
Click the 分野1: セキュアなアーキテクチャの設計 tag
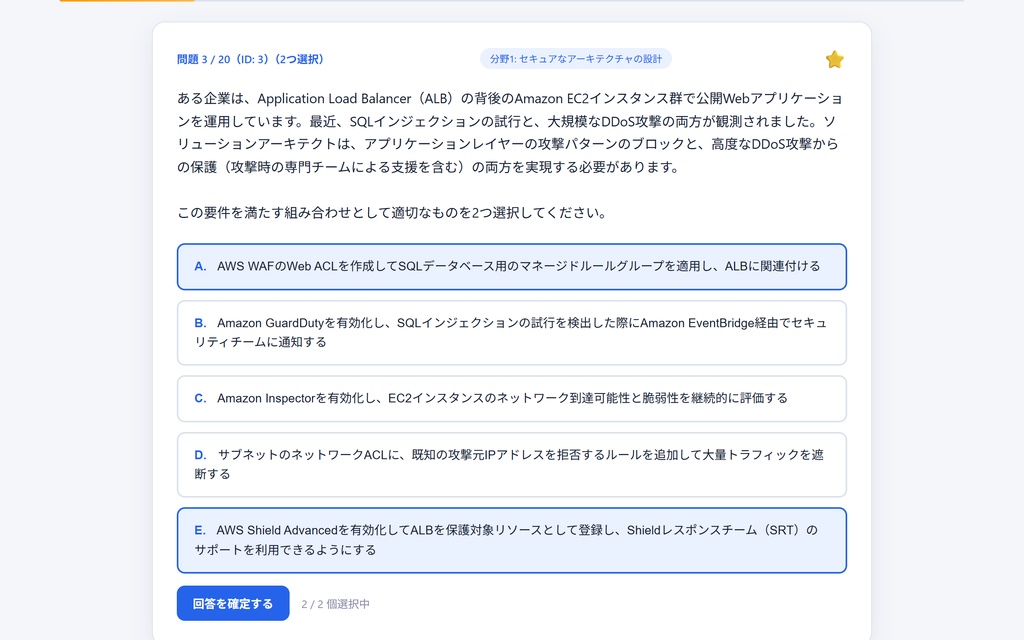pyautogui.click(x=575, y=59)
